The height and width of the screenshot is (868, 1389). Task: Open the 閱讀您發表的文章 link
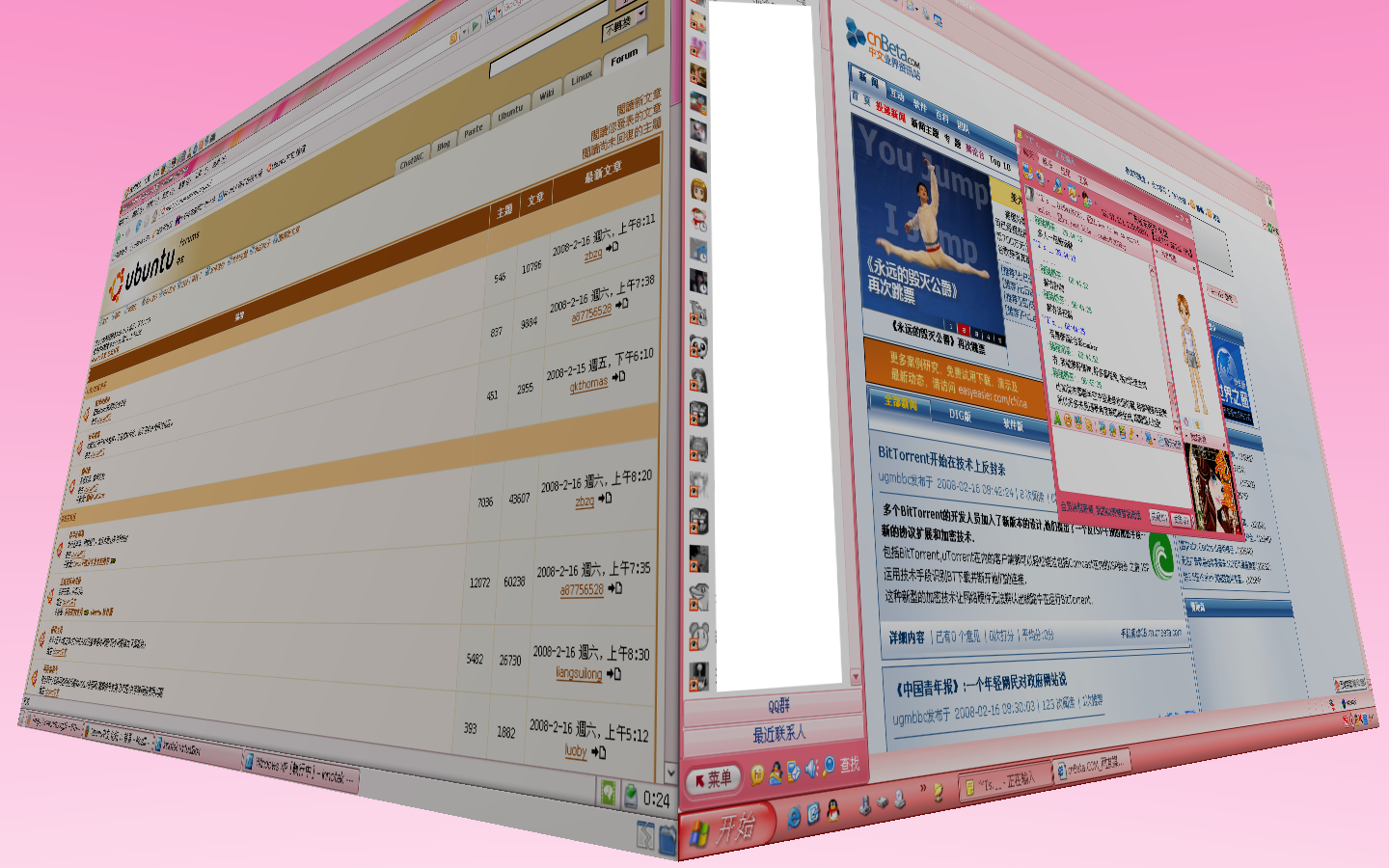pos(626,122)
